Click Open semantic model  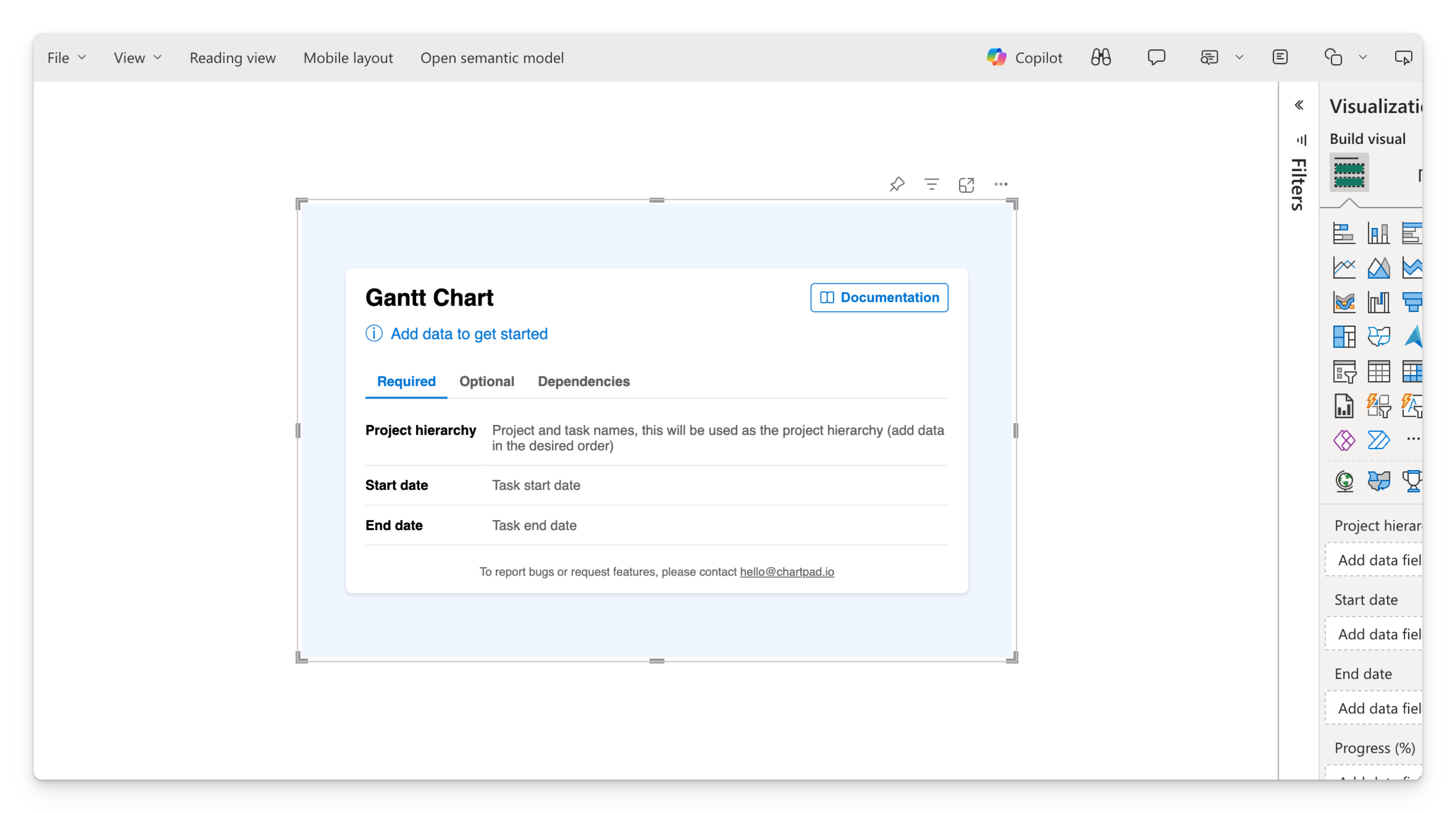492,58
